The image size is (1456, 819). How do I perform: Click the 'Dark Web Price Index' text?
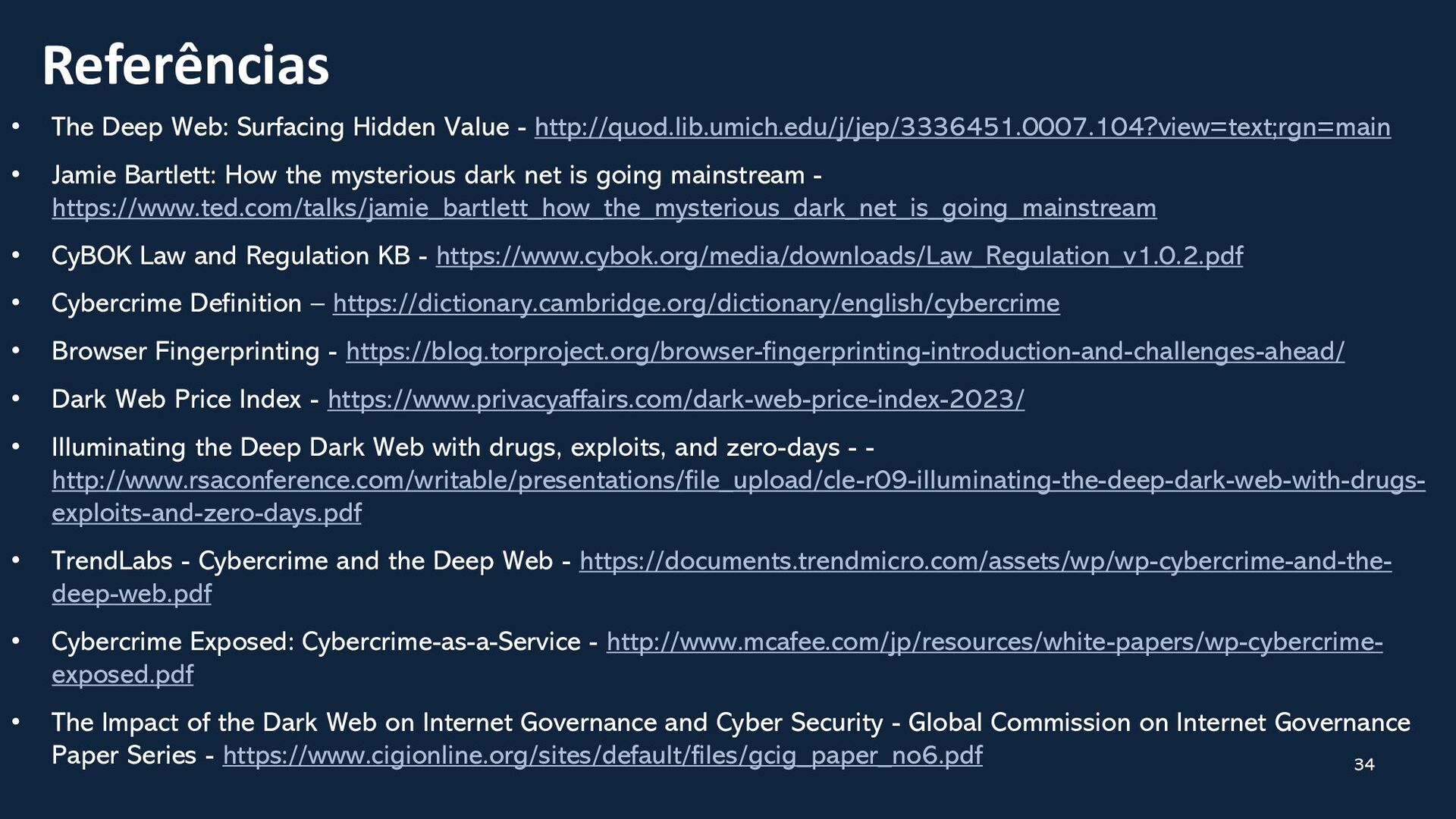pyautogui.click(x=177, y=400)
